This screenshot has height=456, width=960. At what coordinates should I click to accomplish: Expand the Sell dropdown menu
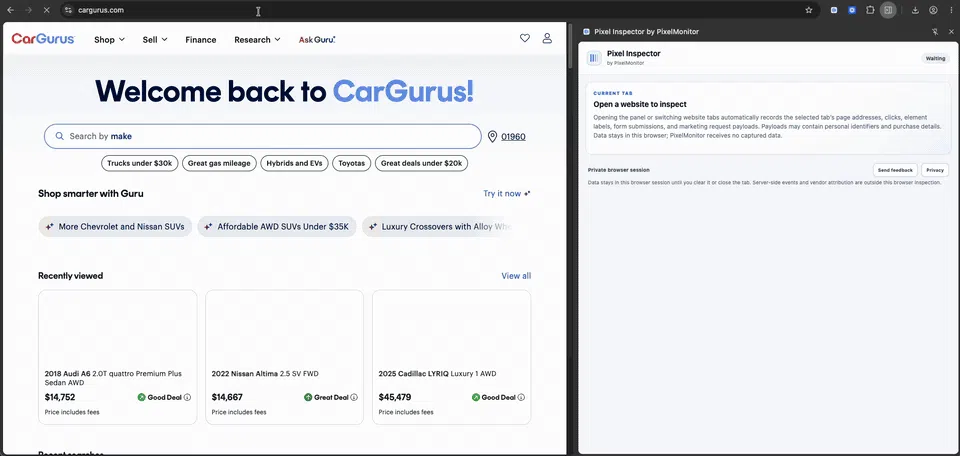155,39
